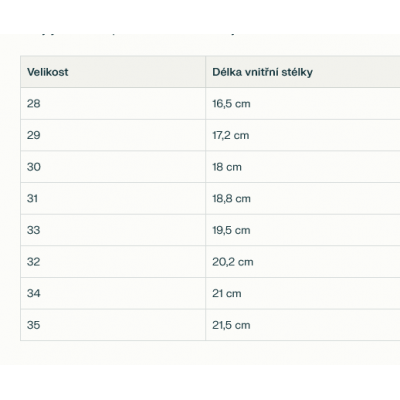Click the 20,2 cm insole length
400x400 pixels.
coord(233,262)
